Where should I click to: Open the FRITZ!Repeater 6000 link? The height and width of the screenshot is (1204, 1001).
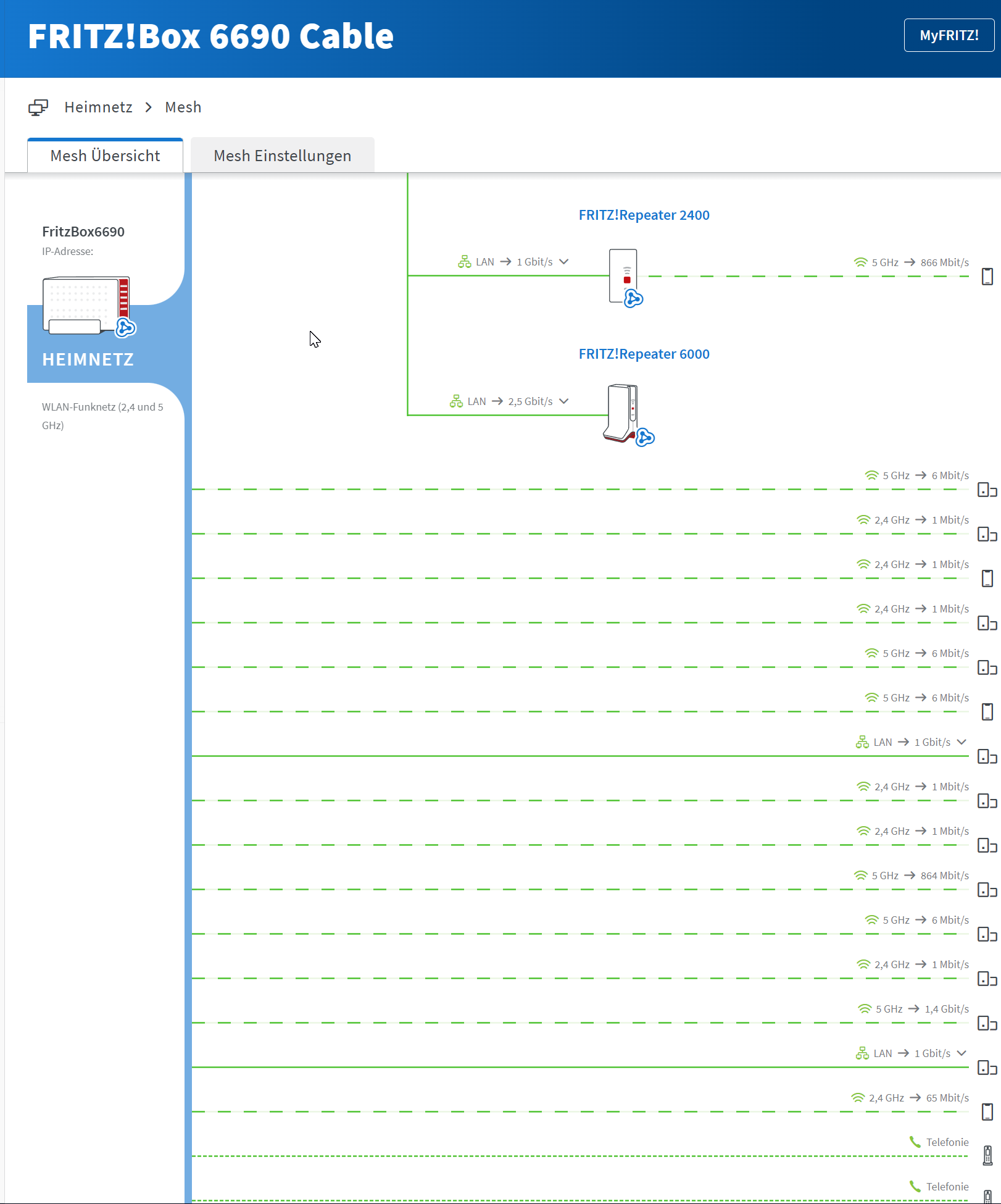[x=644, y=354]
